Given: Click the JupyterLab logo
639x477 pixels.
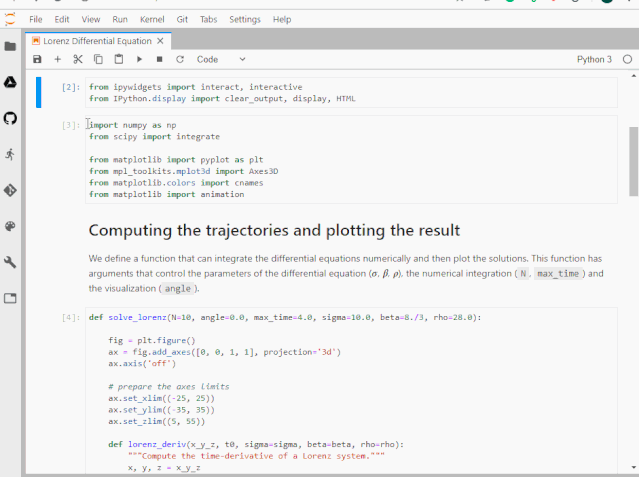Looking at the screenshot, I should [10, 19].
